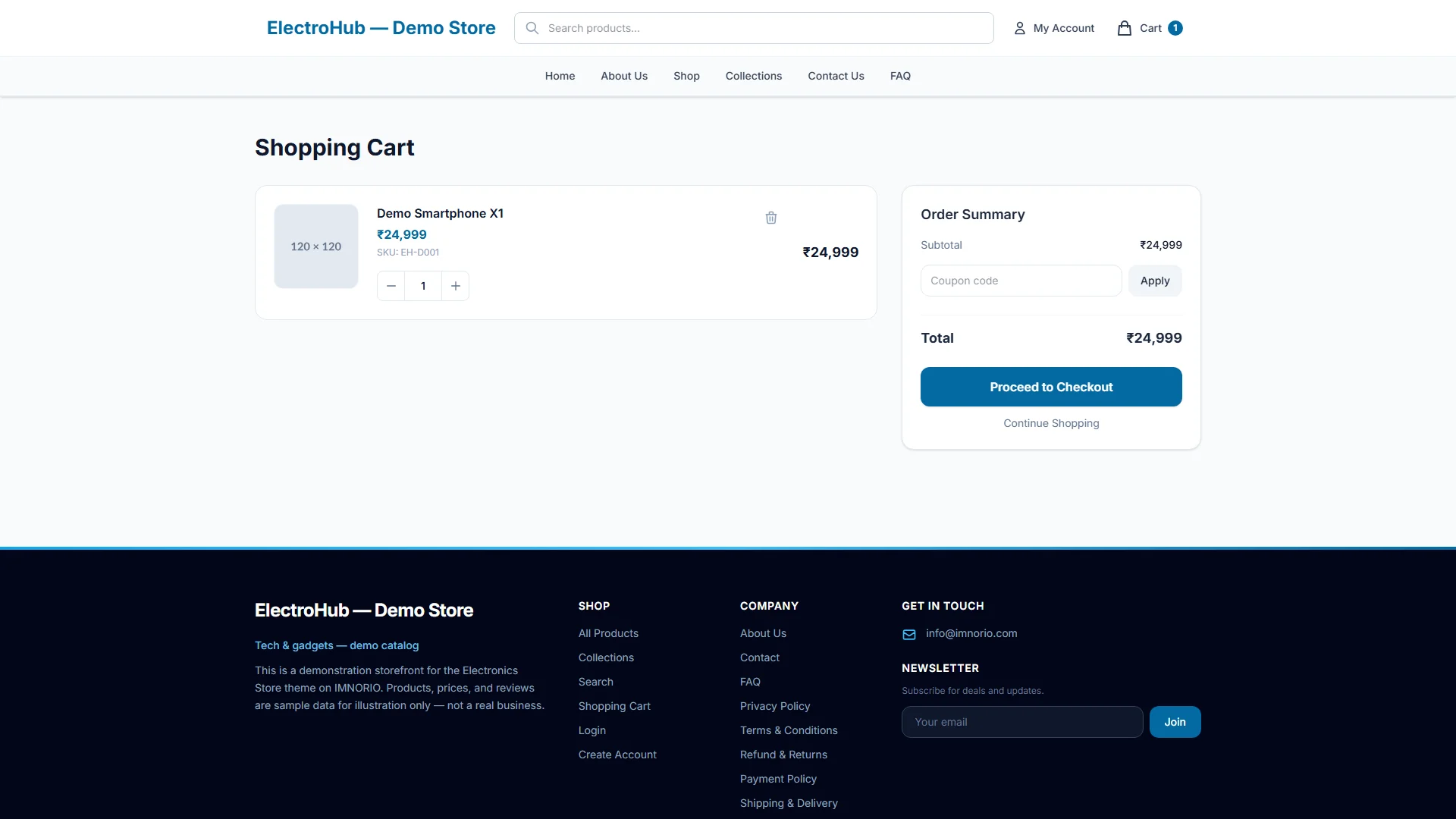This screenshot has height=819, width=1456.
Task: Click Continue Shopping link
Action: 1051,423
